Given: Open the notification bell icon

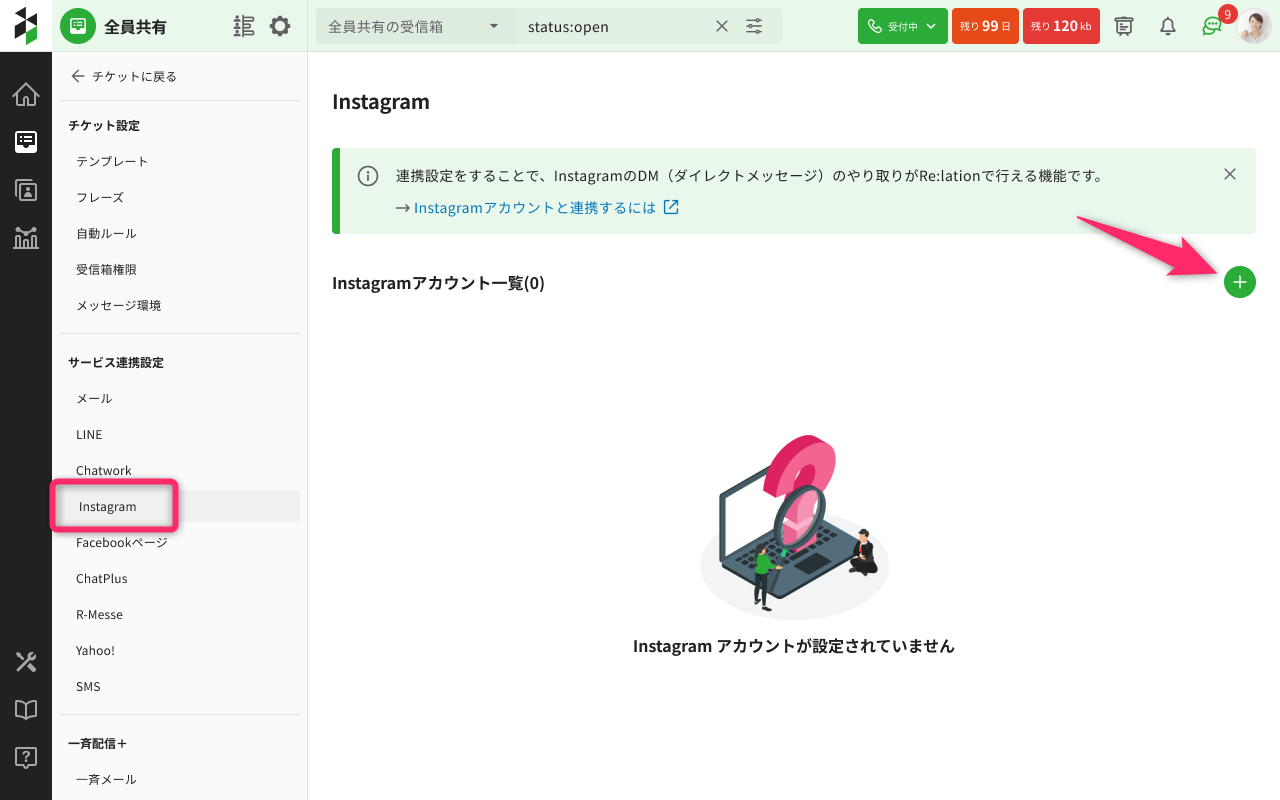Looking at the screenshot, I should pyautogui.click(x=1167, y=26).
